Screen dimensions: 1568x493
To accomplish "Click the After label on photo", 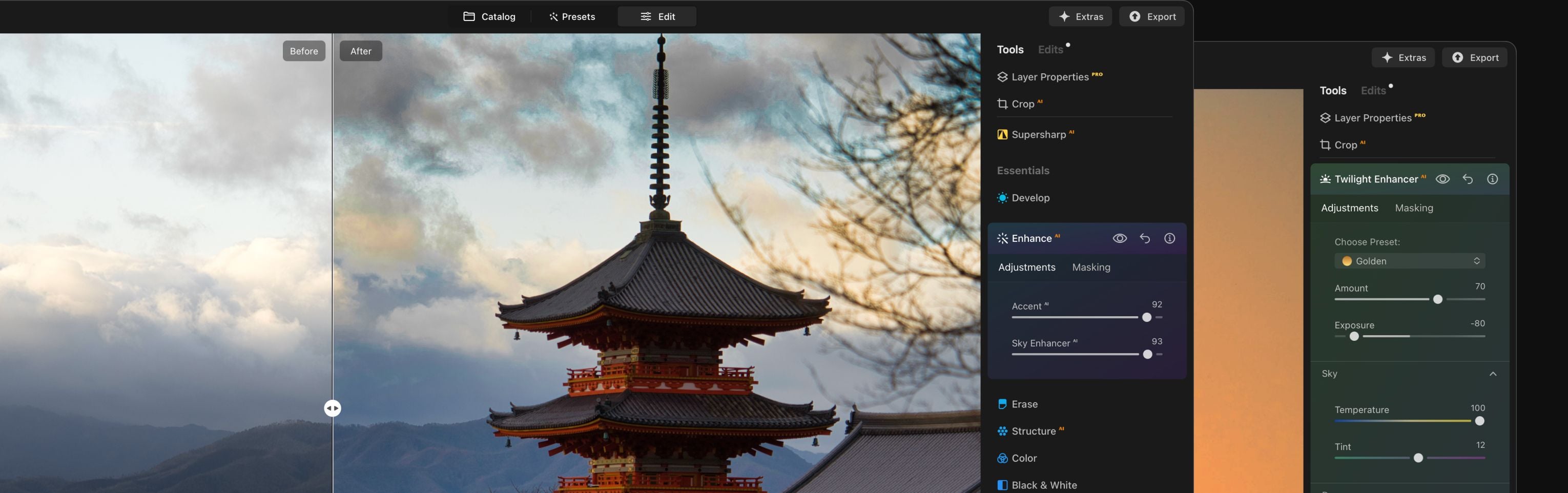I will [360, 51].
